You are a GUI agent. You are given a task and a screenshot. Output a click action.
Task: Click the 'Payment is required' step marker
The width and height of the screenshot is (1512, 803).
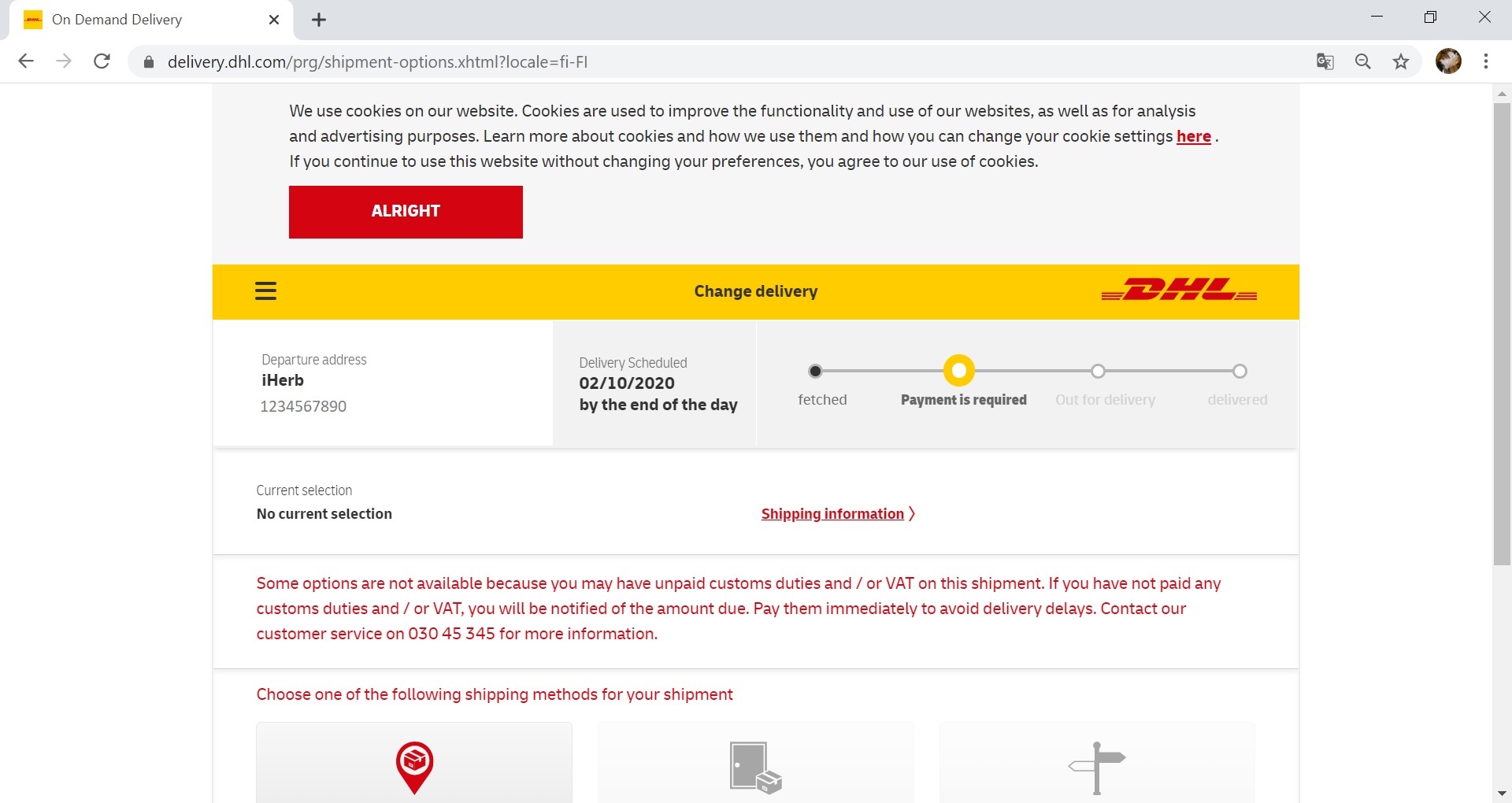[959, 370]
